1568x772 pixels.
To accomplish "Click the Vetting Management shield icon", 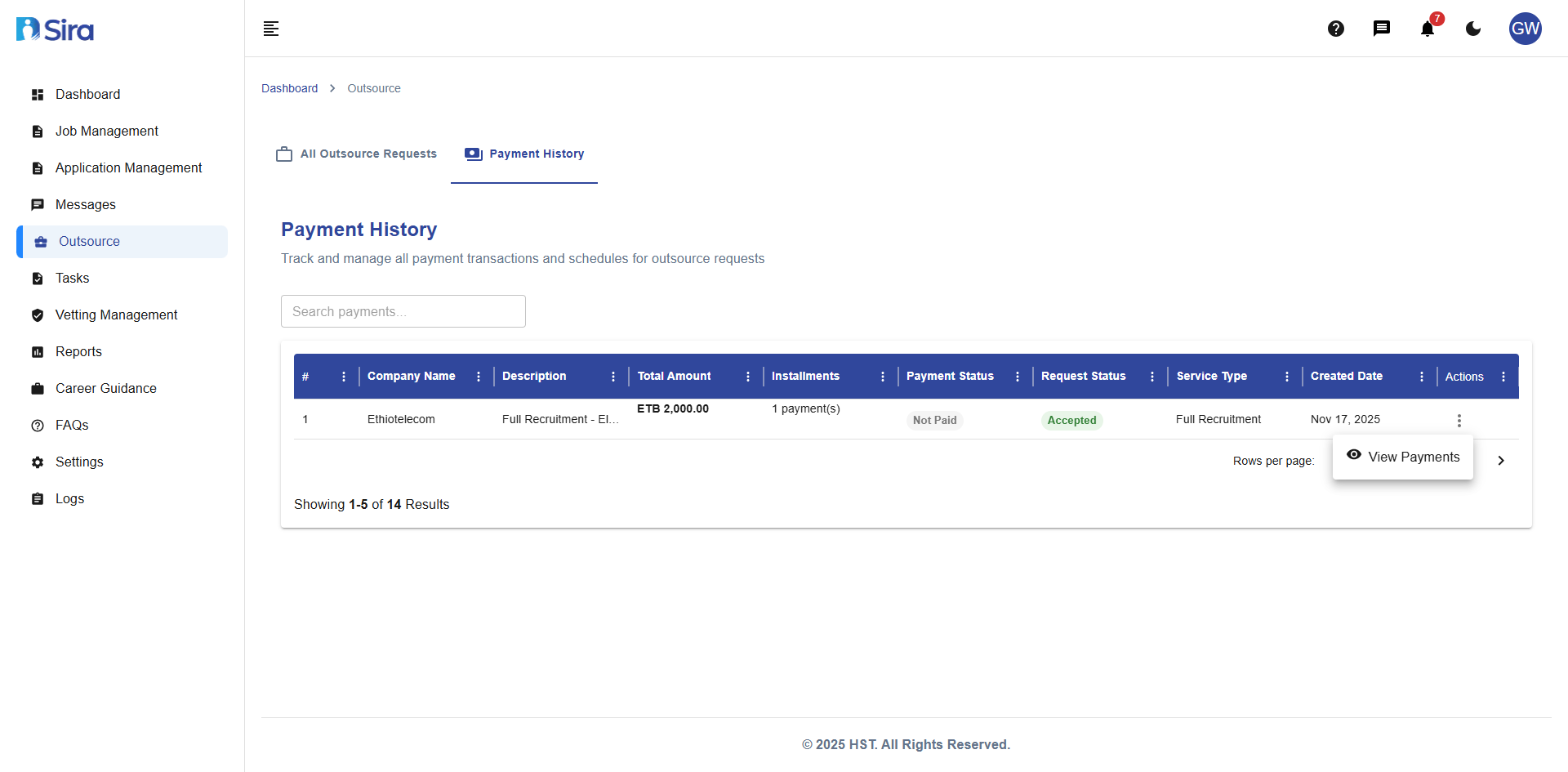I will (x=38, y=315).
